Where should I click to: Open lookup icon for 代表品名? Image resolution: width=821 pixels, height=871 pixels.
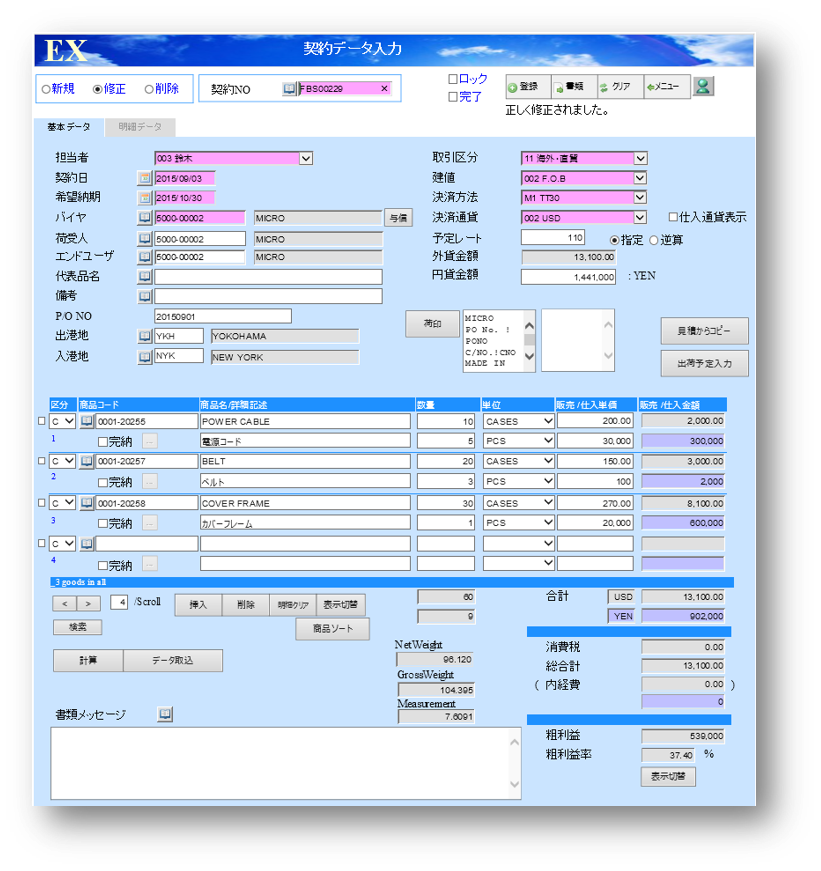coord(144,276)
